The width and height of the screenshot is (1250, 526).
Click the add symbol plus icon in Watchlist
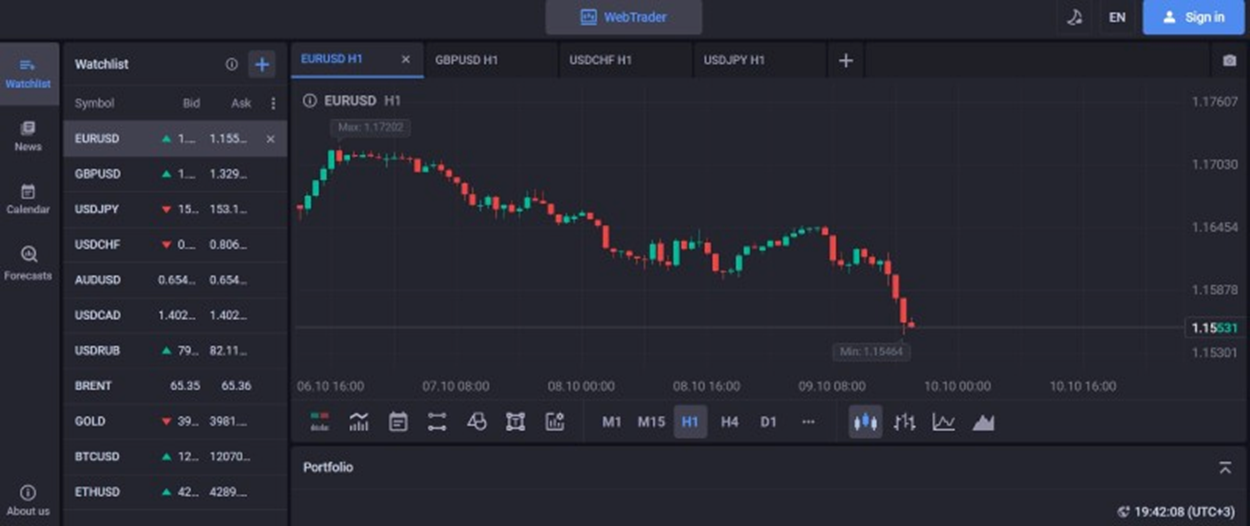[262, 65]
